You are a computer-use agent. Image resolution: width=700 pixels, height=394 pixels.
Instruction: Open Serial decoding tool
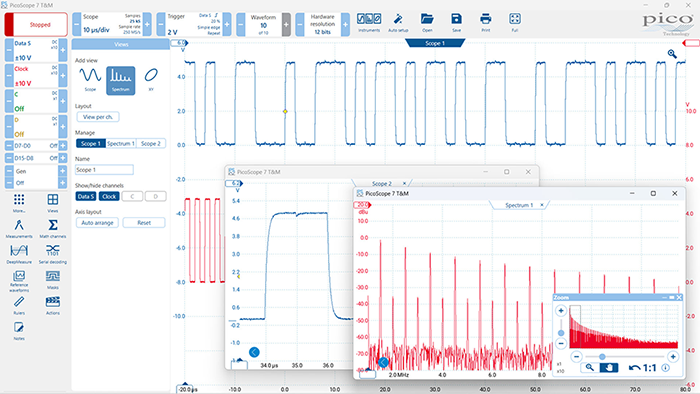53,253
